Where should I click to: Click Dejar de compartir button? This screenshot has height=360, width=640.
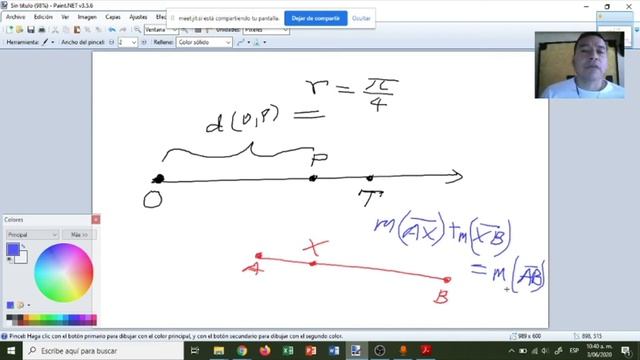(x=316, y=18)
